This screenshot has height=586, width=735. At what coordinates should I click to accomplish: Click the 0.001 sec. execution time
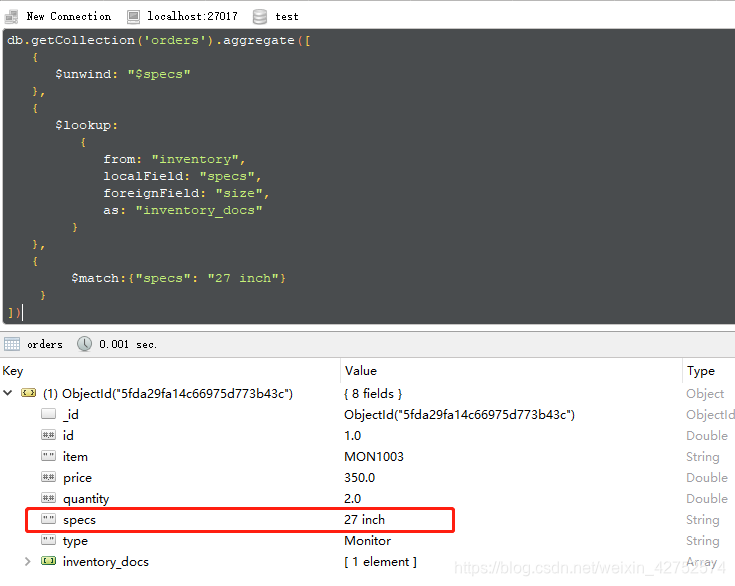pyautogui.click(x=128, y=345)
